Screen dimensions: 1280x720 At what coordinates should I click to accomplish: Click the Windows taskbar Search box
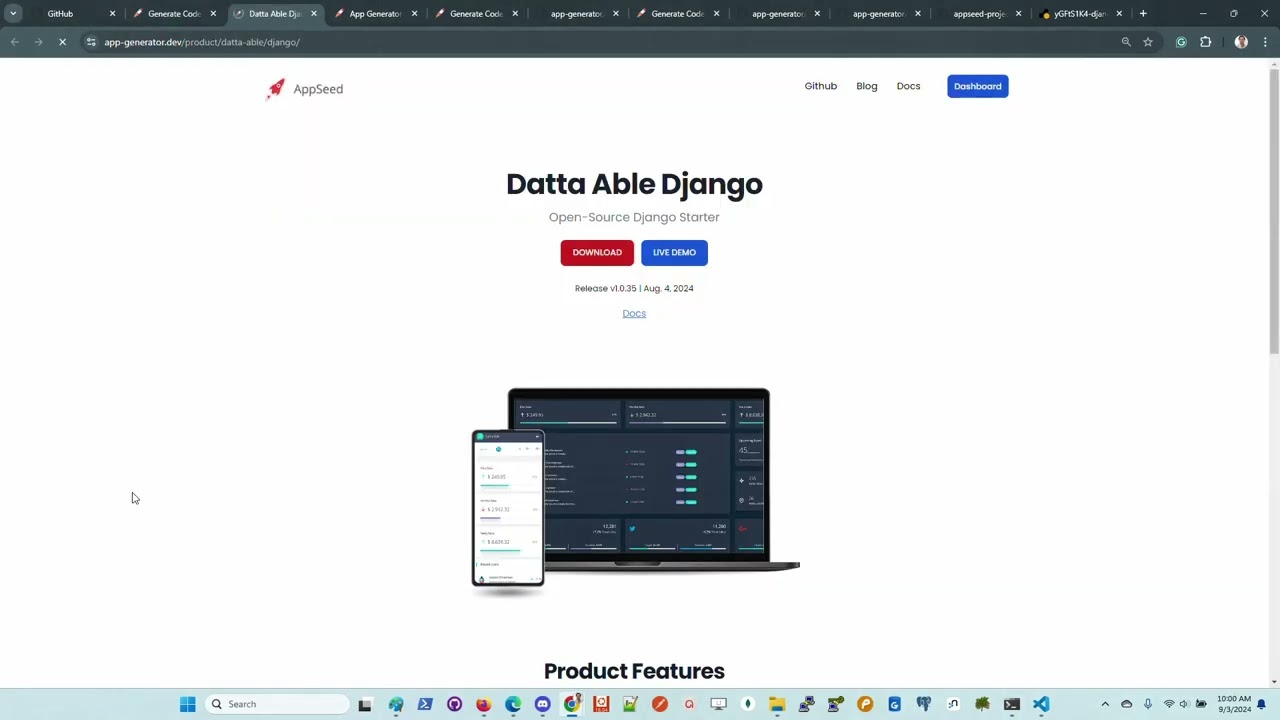[x=276, y=704]
